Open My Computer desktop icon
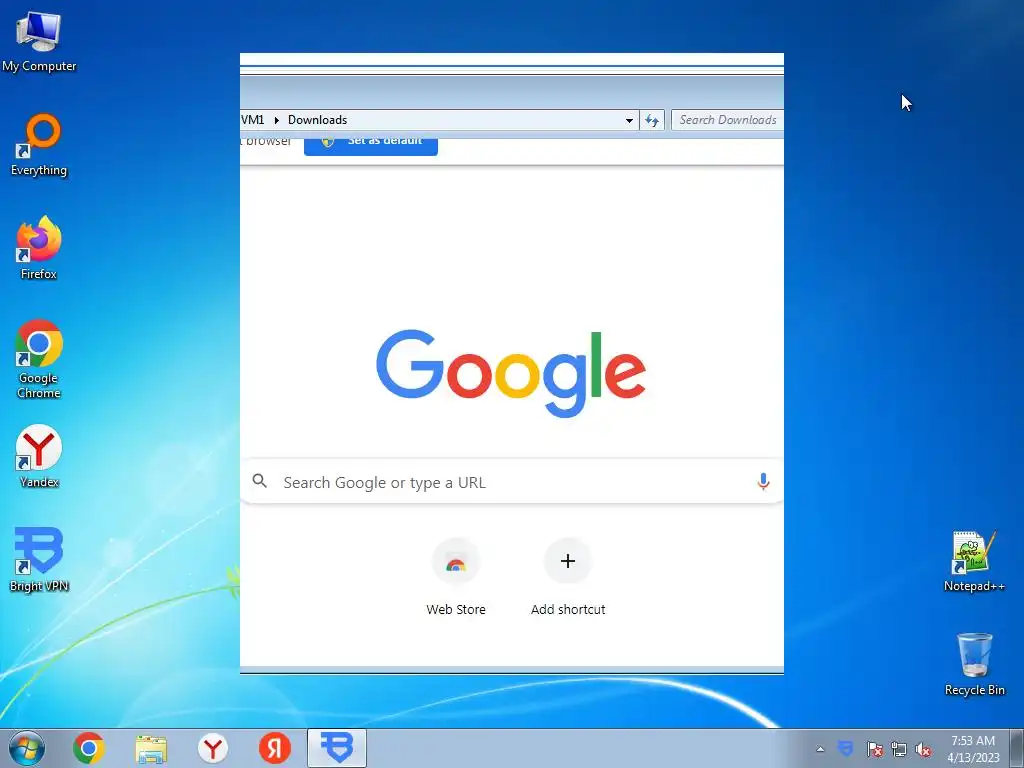 tap(39, 40)
